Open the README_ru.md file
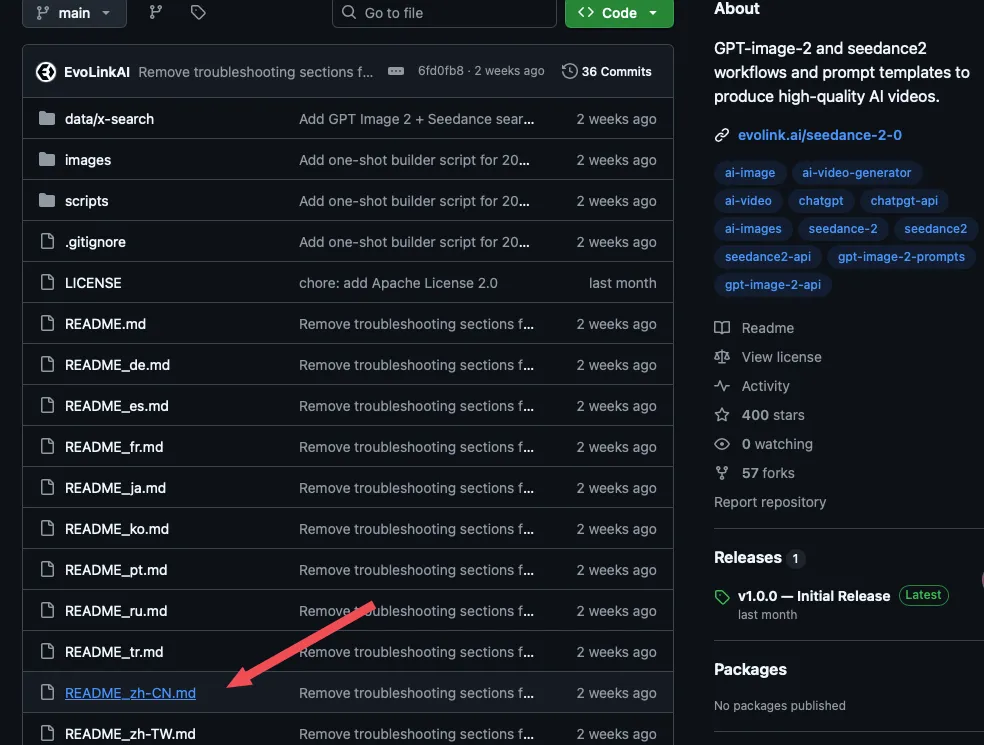 116,611
